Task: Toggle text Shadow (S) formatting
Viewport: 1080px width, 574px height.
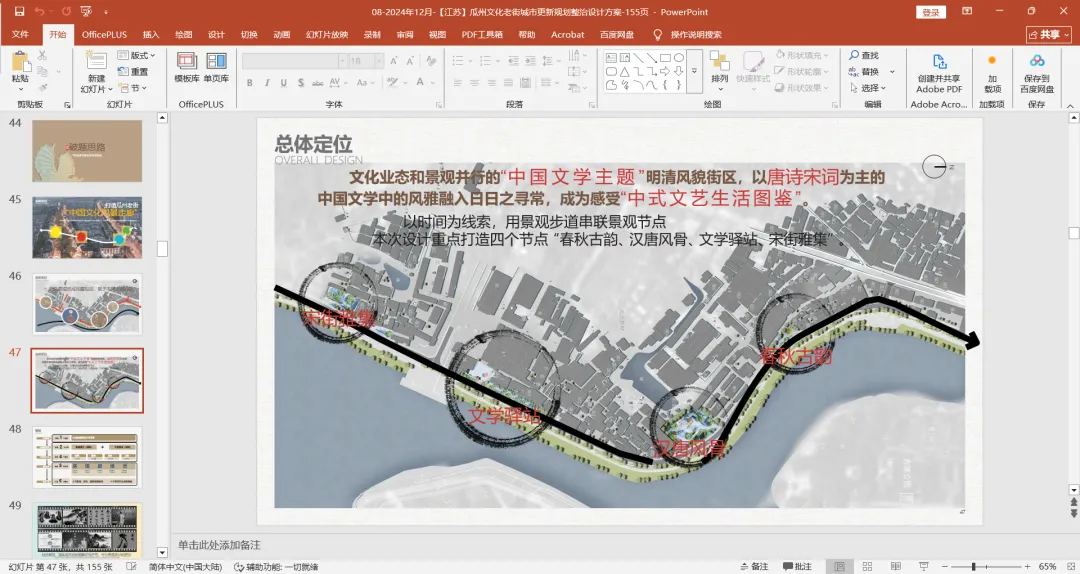Action: point(300,83)
